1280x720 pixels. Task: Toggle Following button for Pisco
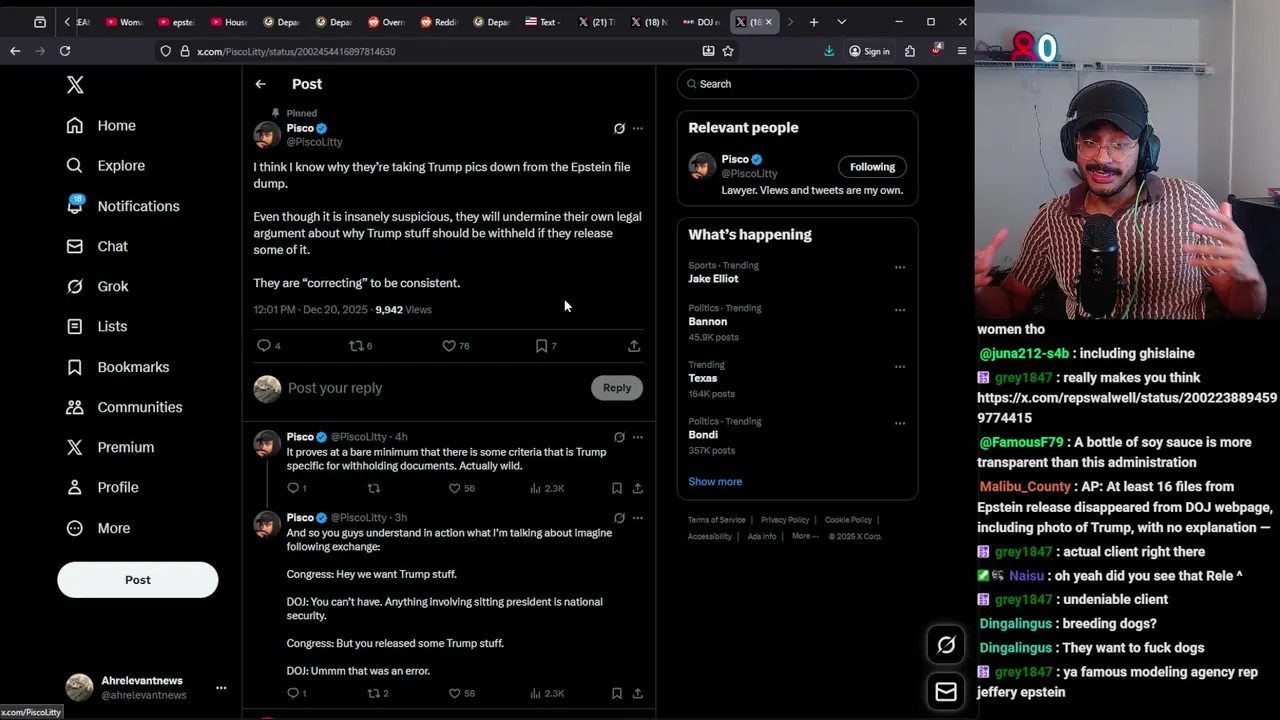pyautogui.click(x=872, y=167)
